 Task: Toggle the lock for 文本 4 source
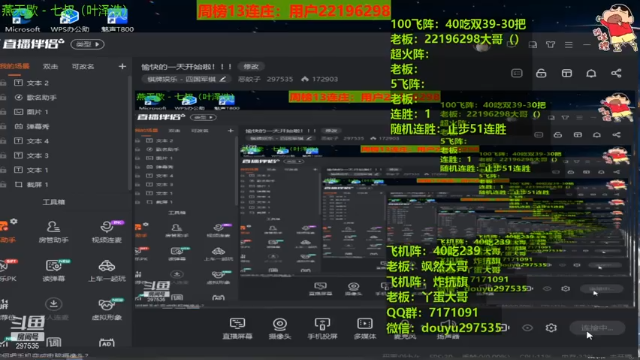point(3,141)
